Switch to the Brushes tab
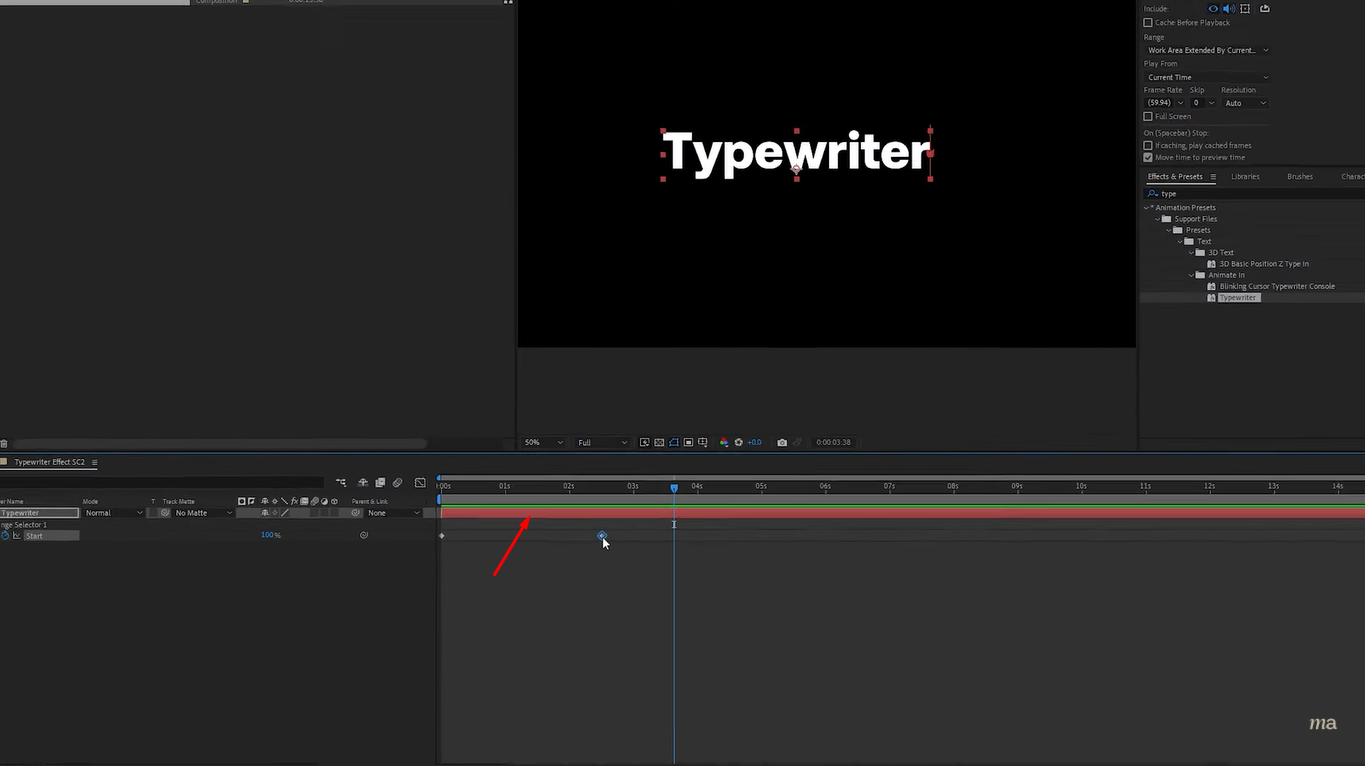Viewport: 1365px width, 766px height. tap(1299, 176)
